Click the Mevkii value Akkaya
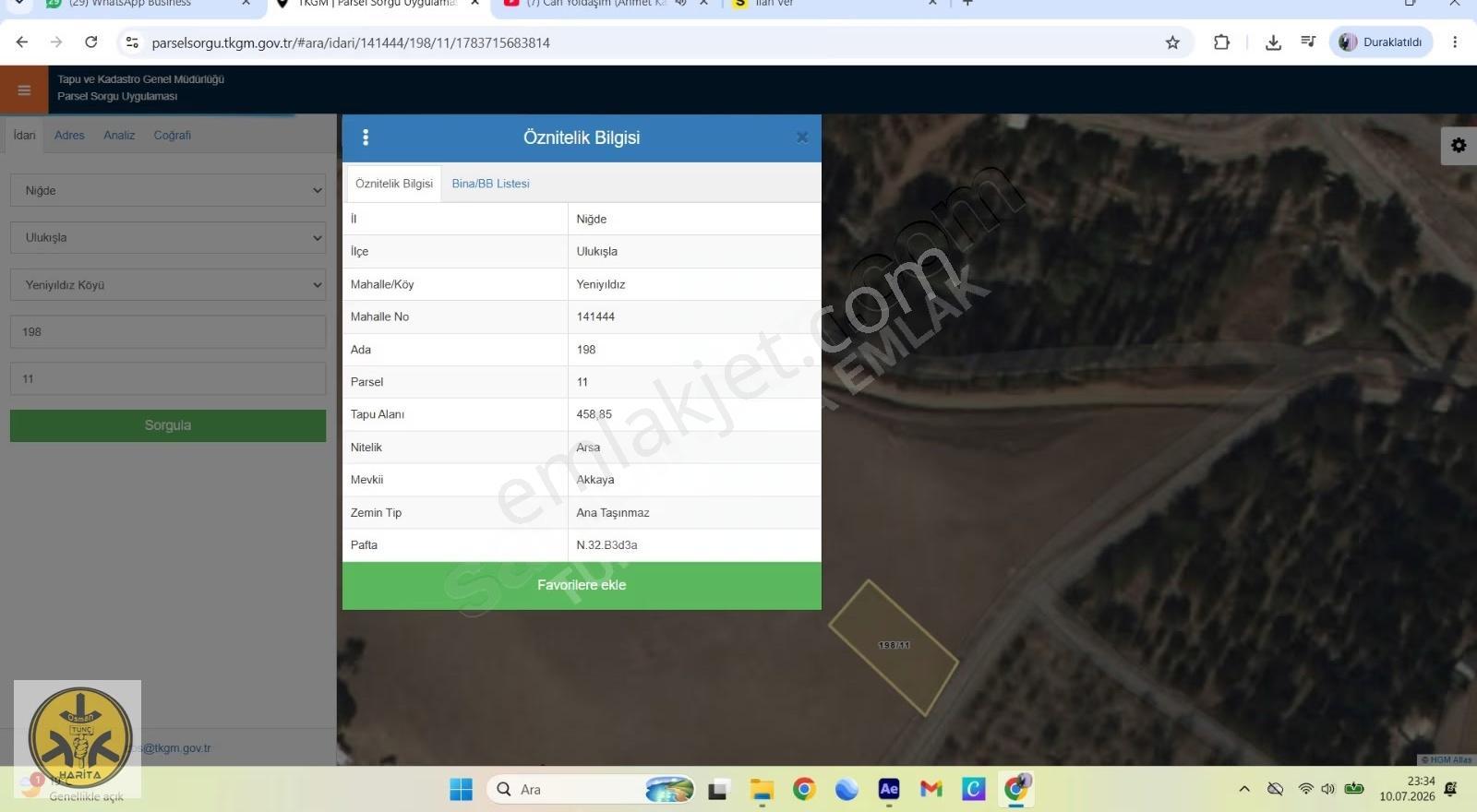The image size is (1477, 812). tap(595, 480)
